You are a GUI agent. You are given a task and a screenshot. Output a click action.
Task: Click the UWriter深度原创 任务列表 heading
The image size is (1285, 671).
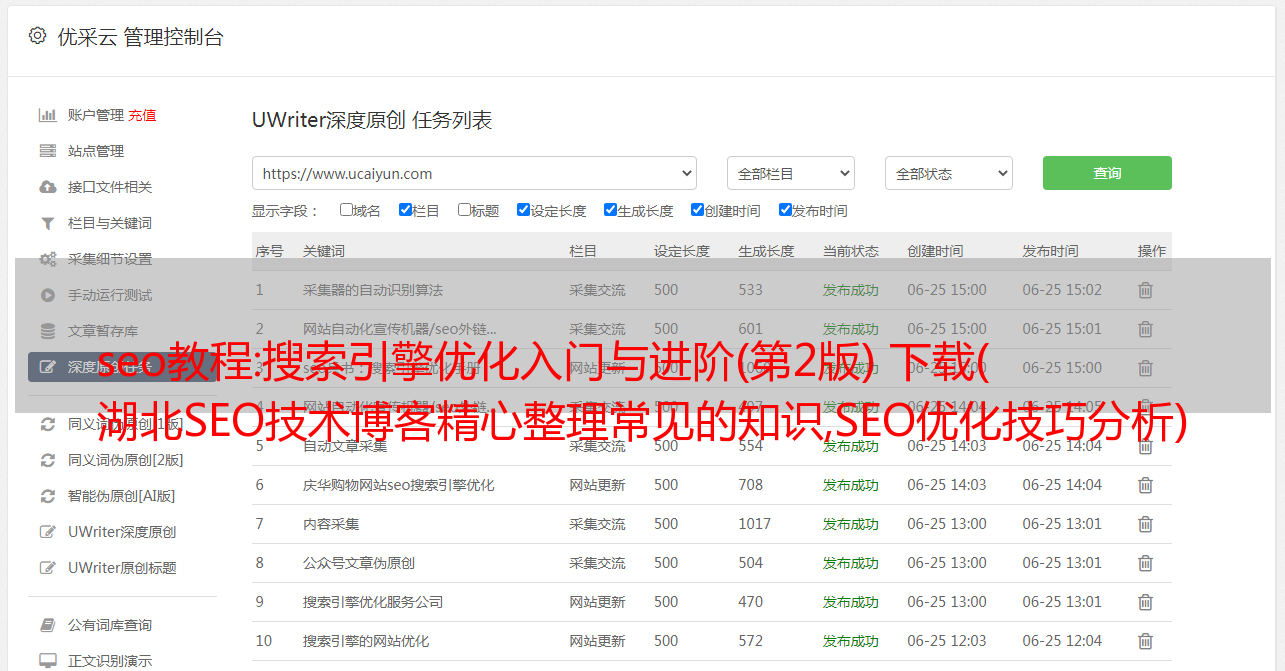pyautogui.click(x=372, y=120)
